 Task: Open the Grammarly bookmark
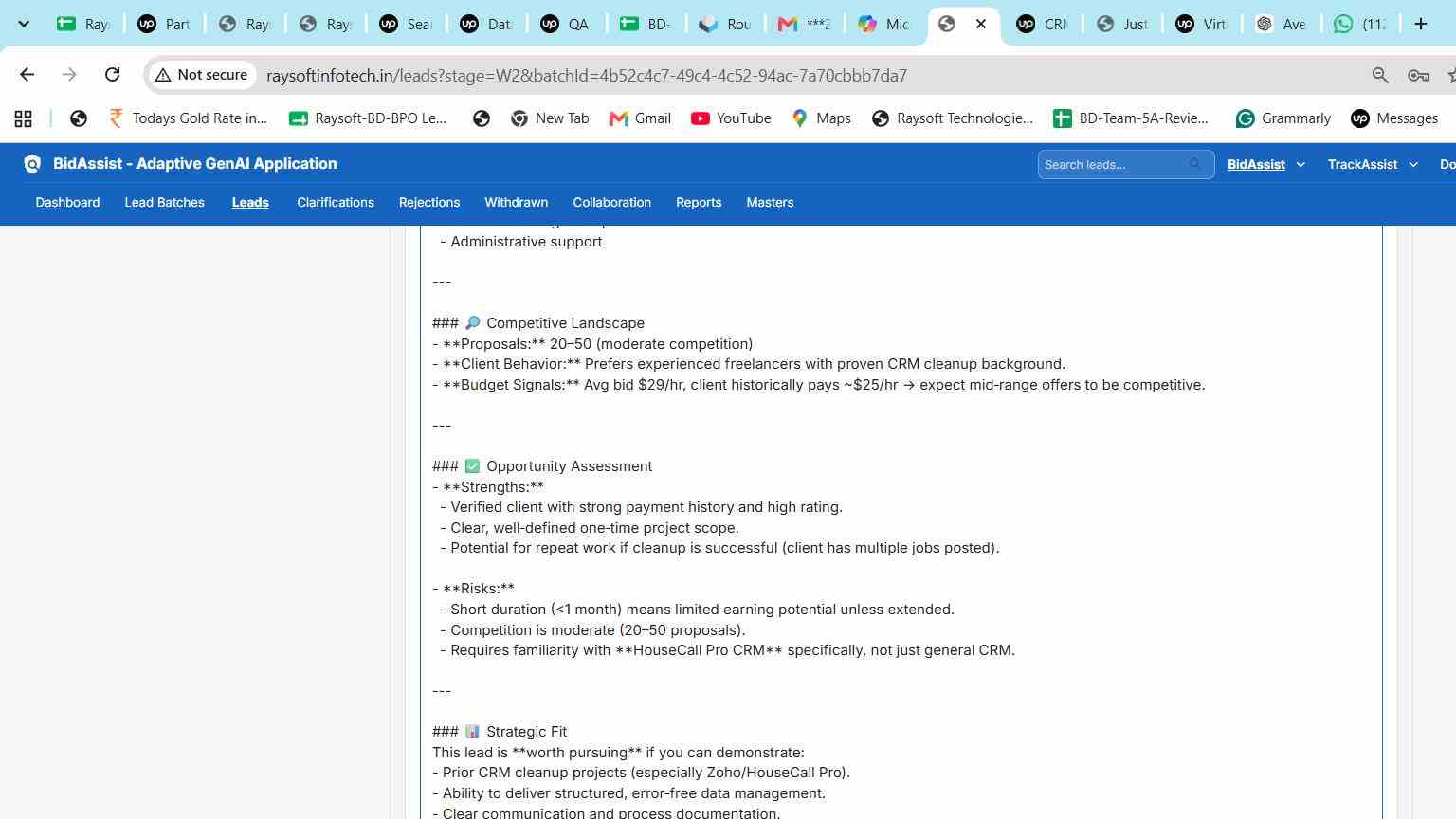click(x=1283, y=118)
